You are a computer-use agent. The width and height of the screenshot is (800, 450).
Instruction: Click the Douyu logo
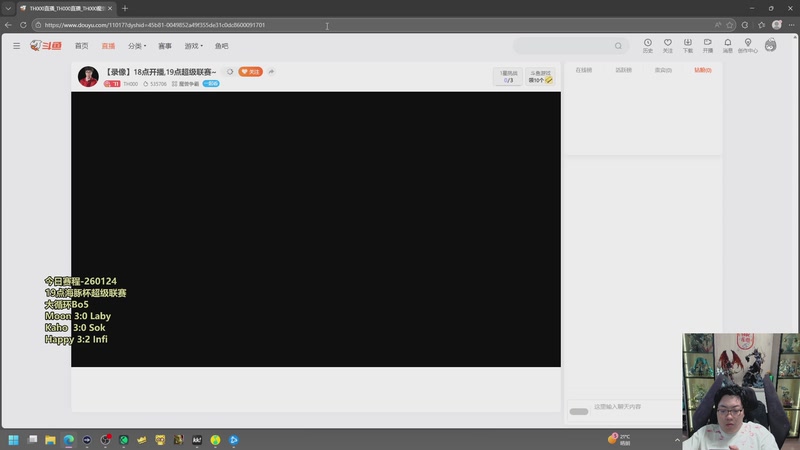point(46,46)
